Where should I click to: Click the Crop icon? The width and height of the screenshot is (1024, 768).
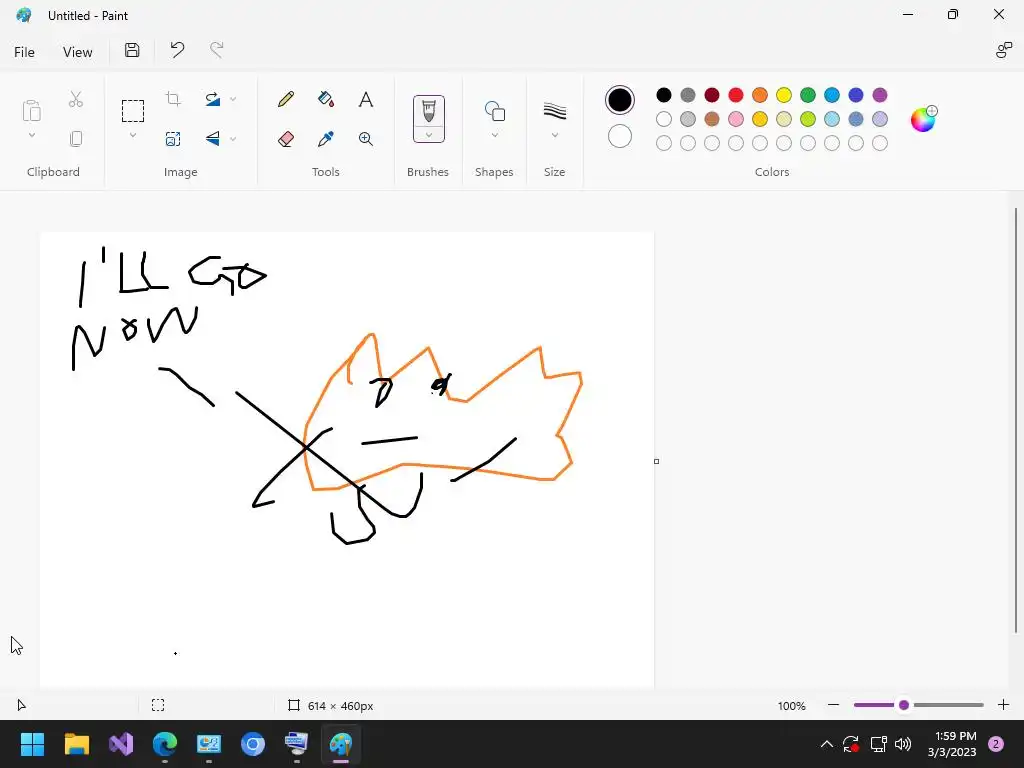[173, 99]
